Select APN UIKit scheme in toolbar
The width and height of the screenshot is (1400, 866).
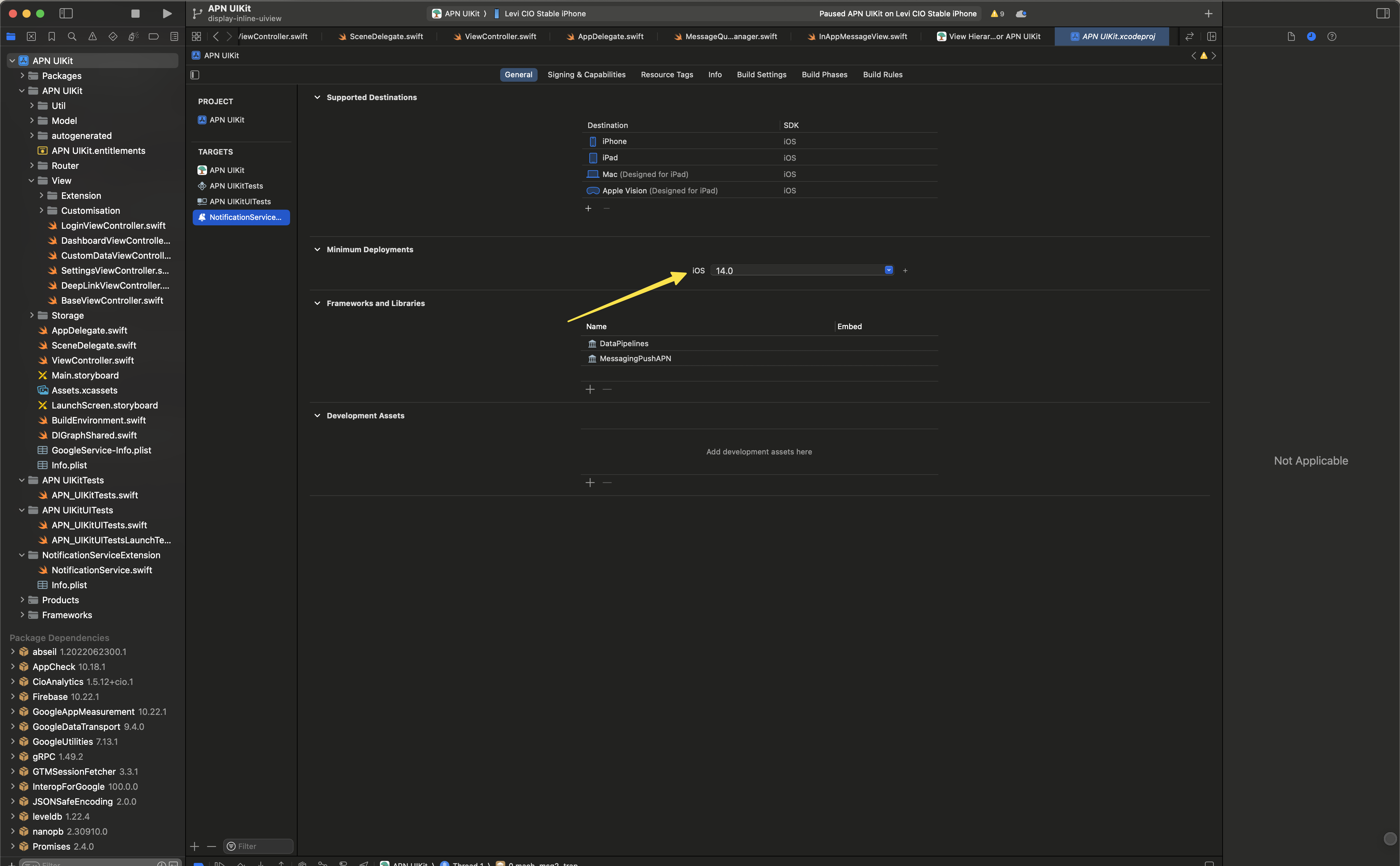456,14
